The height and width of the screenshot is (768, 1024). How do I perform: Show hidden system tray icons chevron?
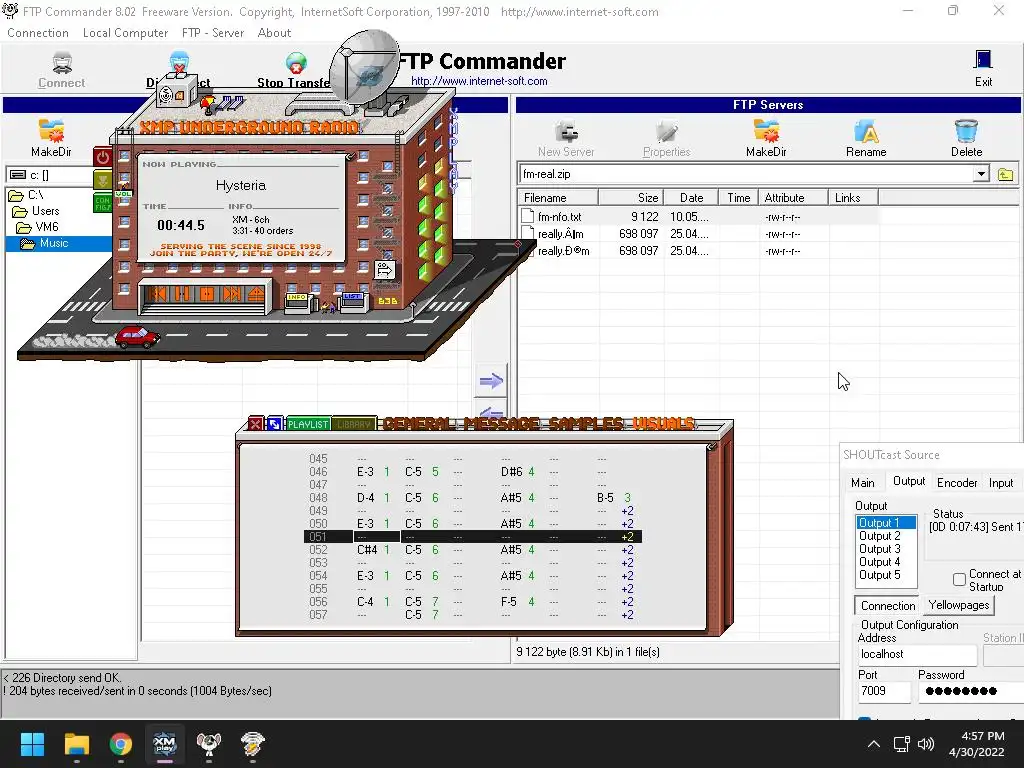click(873, 744)
